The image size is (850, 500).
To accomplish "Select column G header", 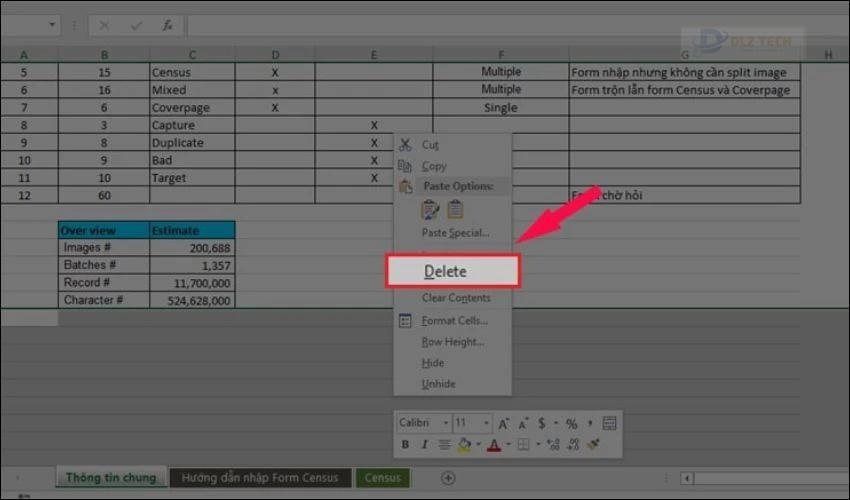I will pyautogui.click(x=685, y=55).
